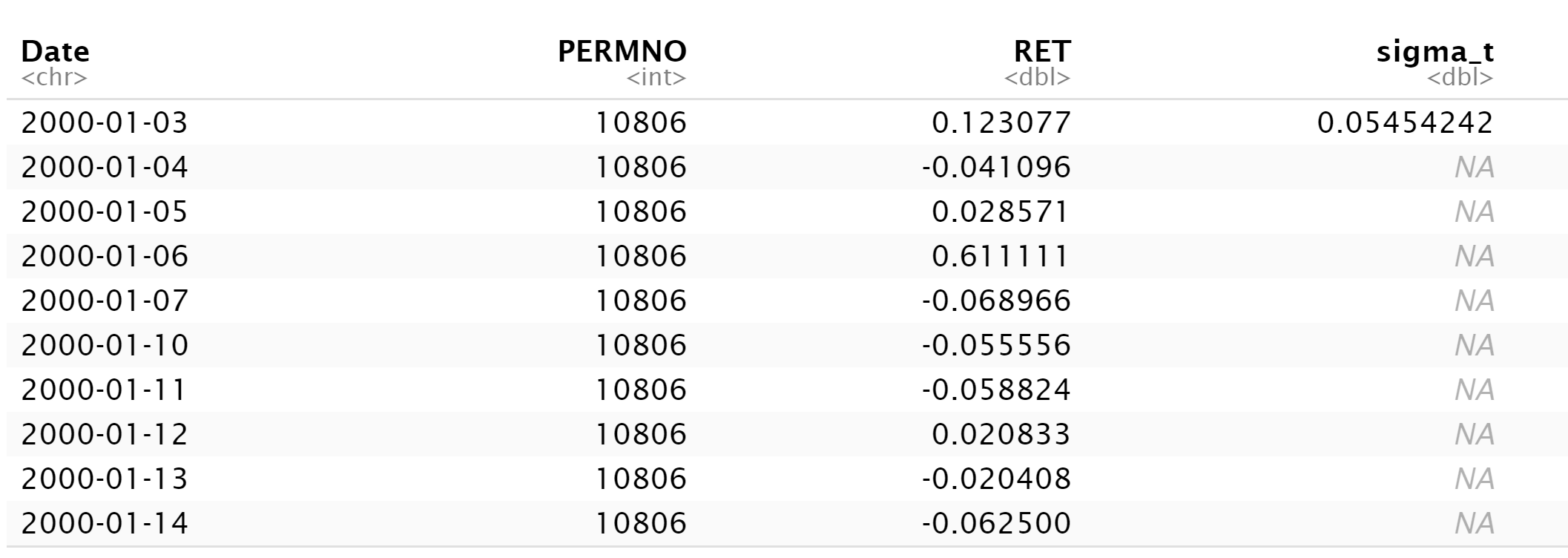Click the RET value -0.041096
The image size is (1568, 558).
(x=996, y=167)
